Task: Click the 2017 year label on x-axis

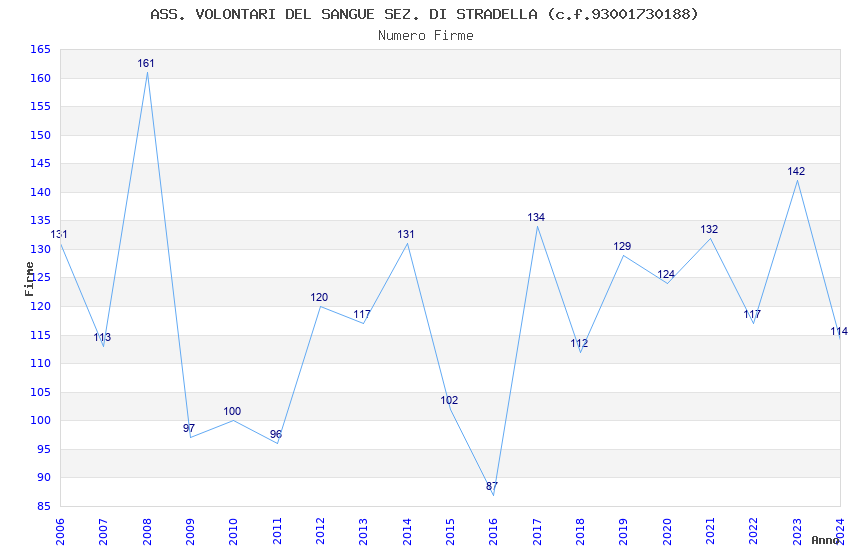Action: click(537, 532)
